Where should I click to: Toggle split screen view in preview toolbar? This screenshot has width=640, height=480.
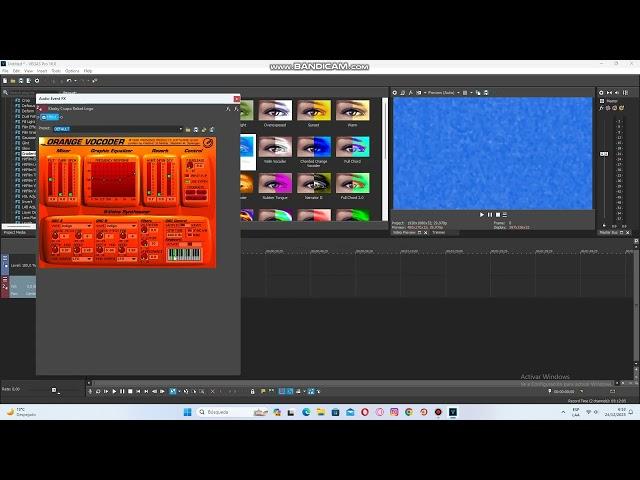(419, 93)
